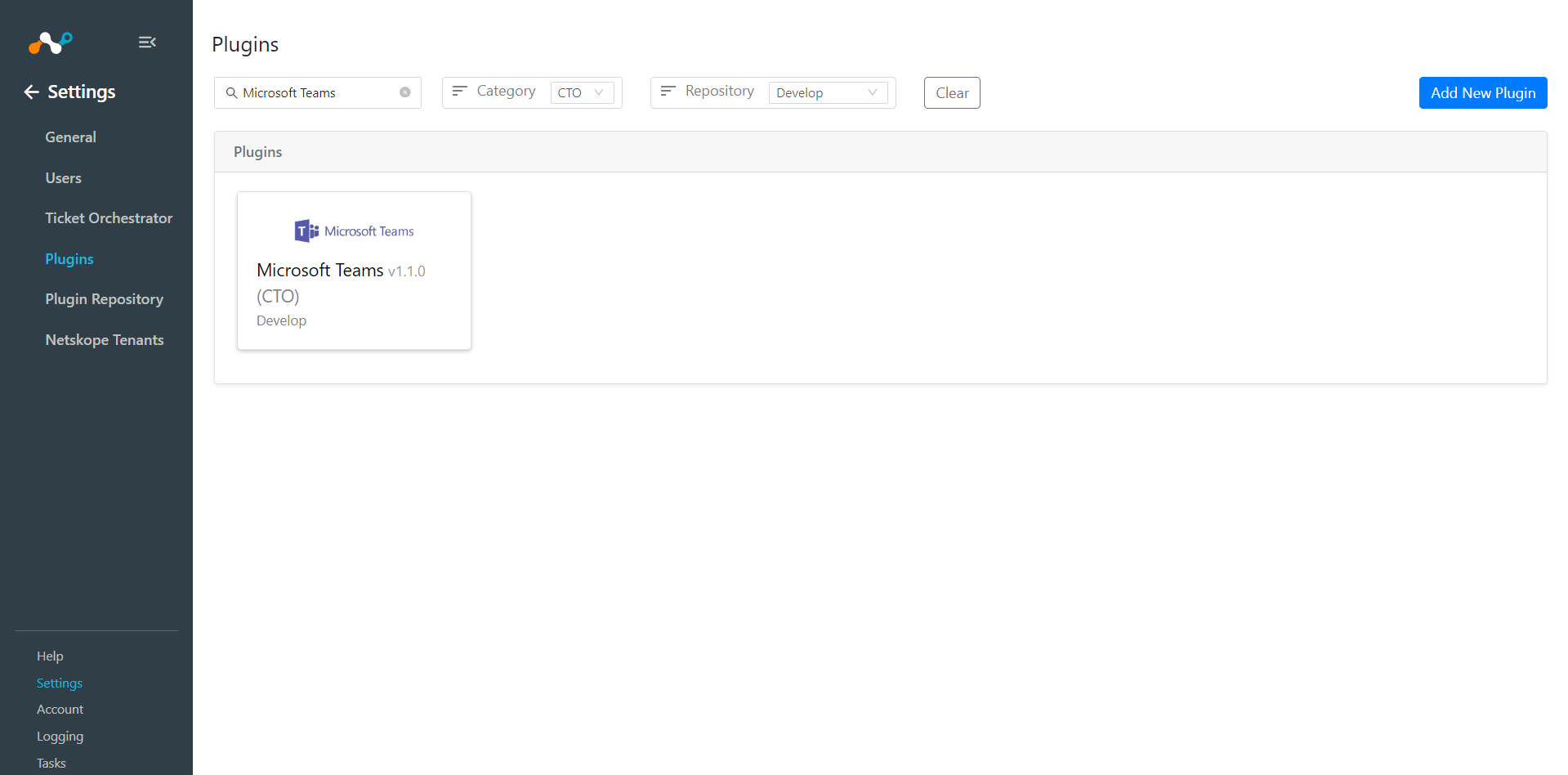
Task: Go back using the Settings arrow icon
Action: (x=31, y=92)
